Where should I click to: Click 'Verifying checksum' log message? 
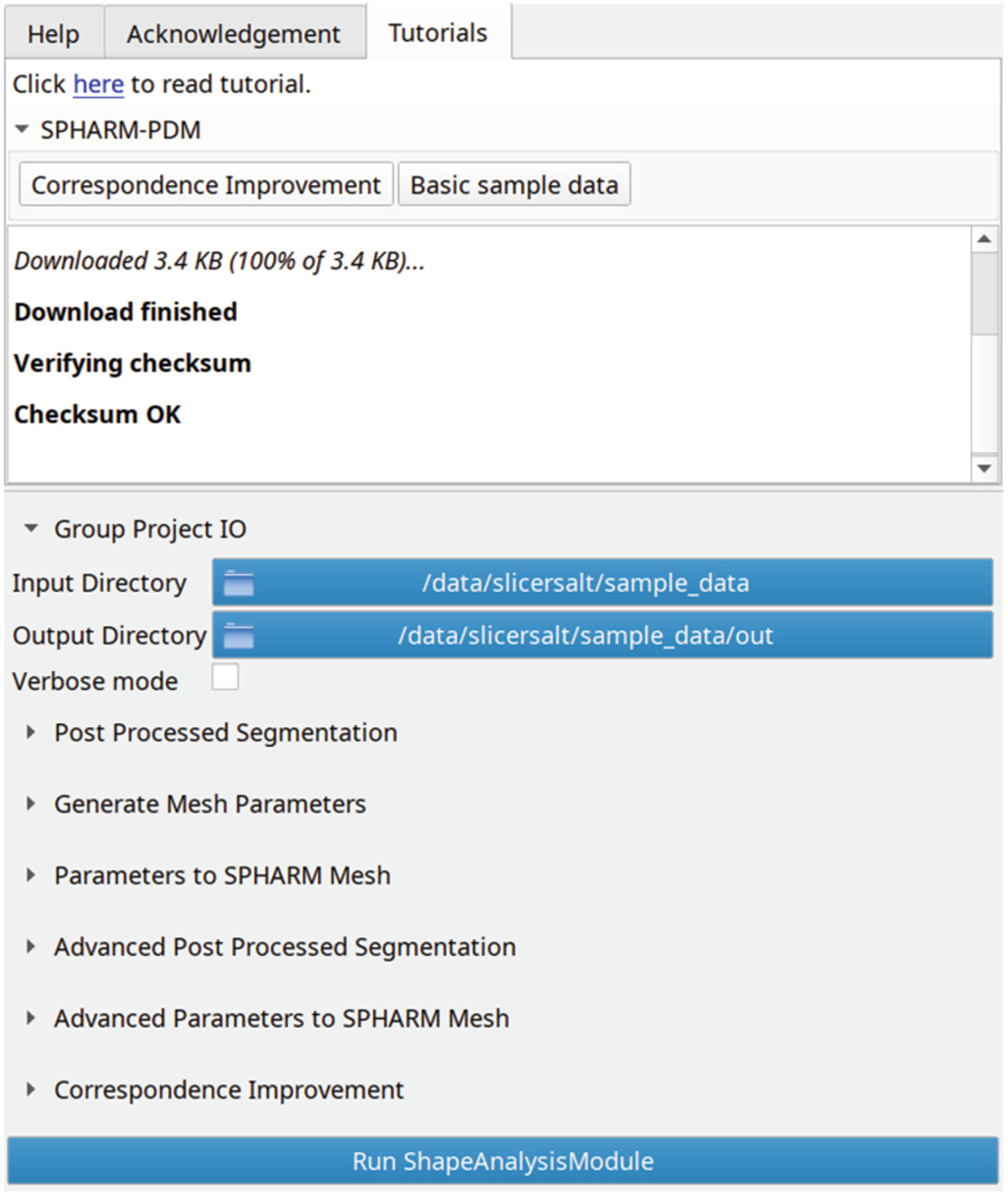point(133,364)
